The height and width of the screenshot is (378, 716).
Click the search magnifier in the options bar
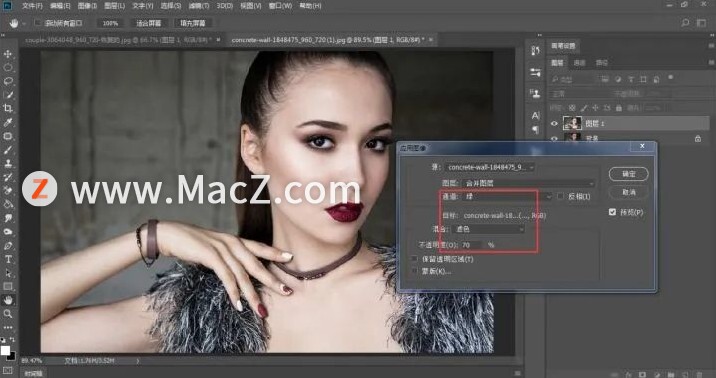tap(685, 23)
